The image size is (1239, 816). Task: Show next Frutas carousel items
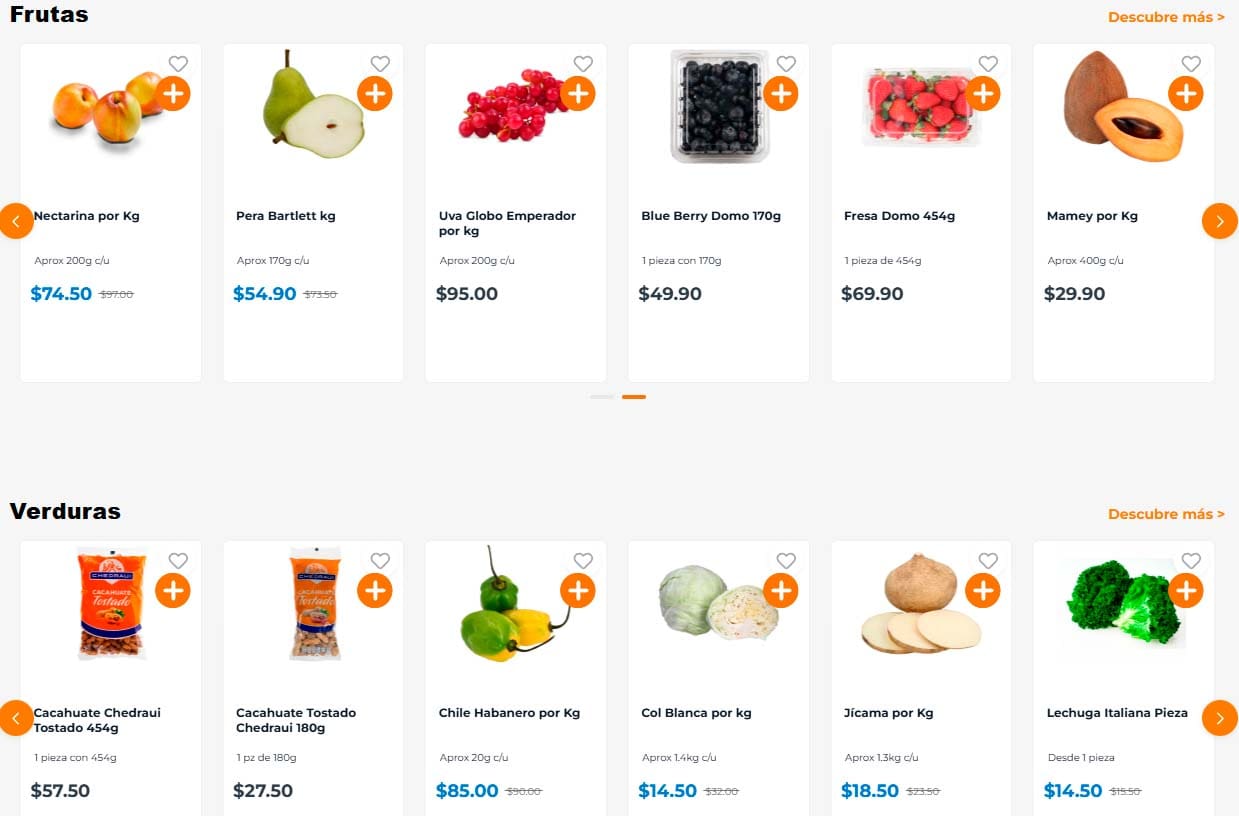(x=1219, y=221)
